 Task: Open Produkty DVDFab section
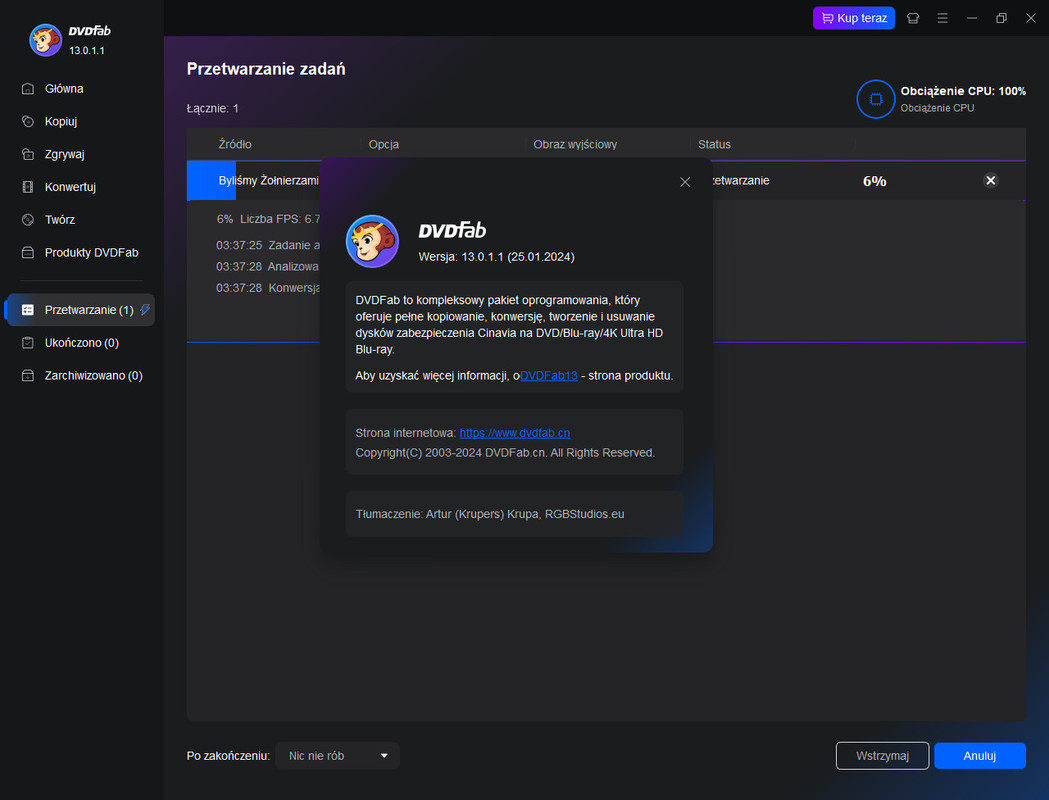pyautogui.click(x=91, y=252)
